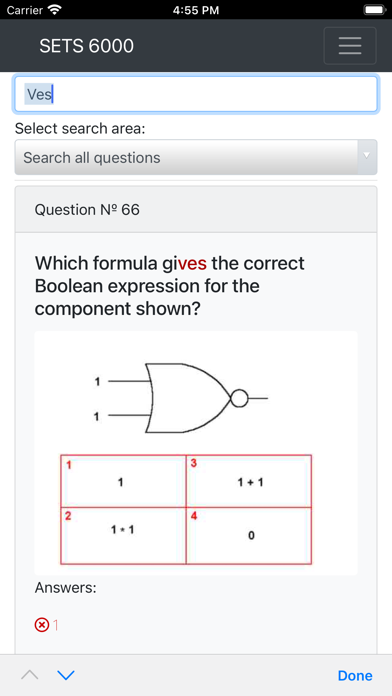The width and height of the screenshot is (392, 696).
Task: Tap the SETS 6000 title
Action: [87, 46]
